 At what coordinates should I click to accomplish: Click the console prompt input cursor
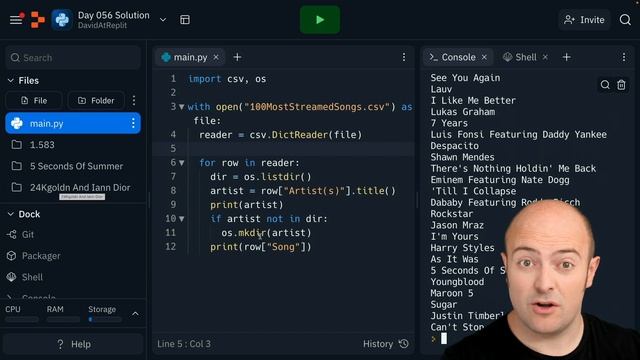click(x=444, y=338)
